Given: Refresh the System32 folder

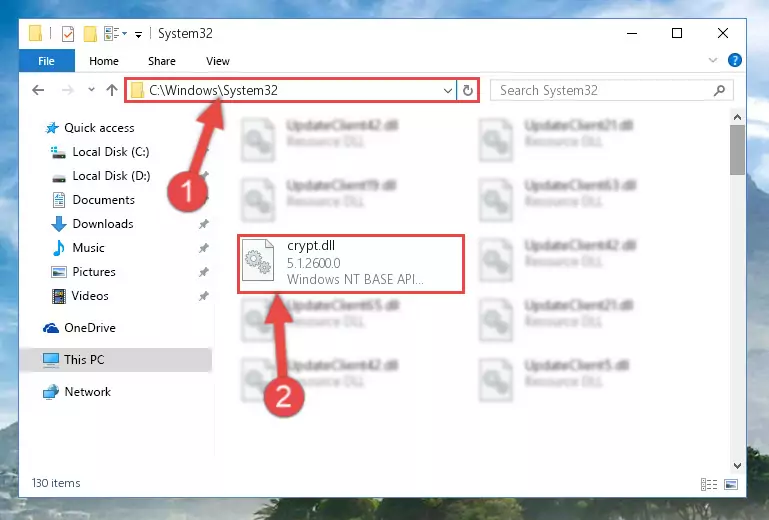Looking at the screenshot, I should pyautogui.click(x=468, y=91).
